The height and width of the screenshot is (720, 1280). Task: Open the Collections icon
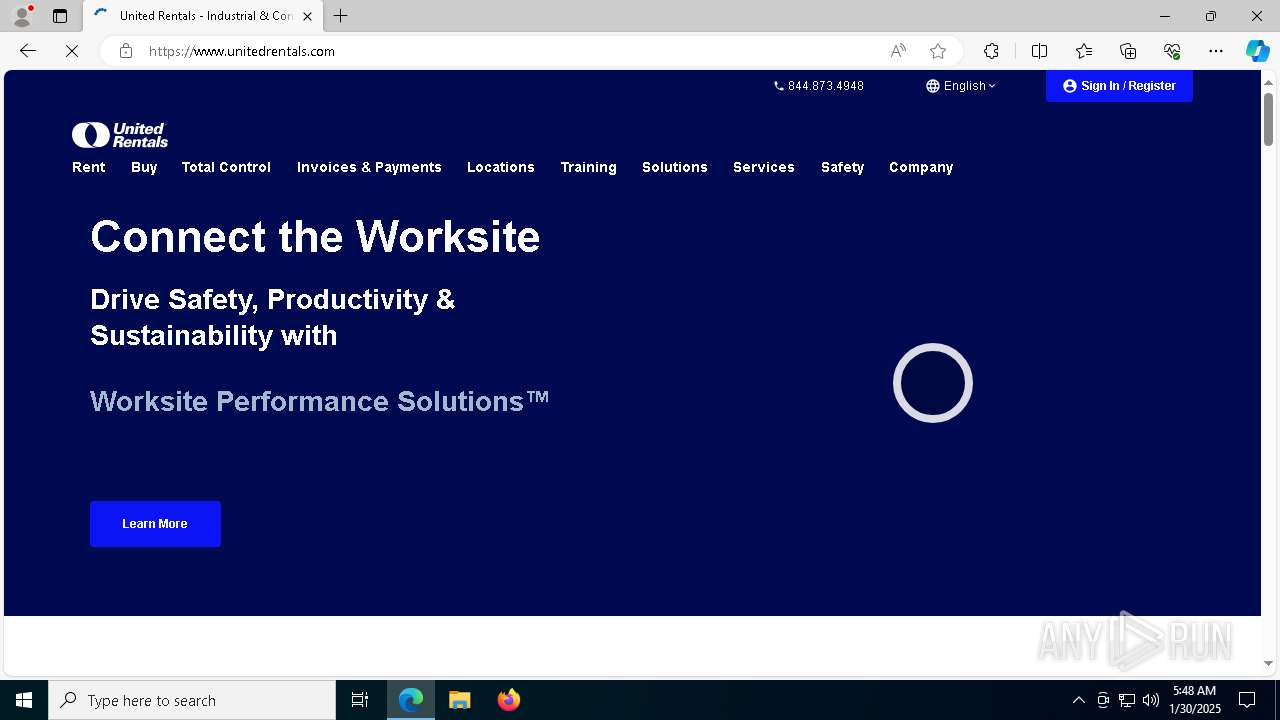(x=1128, y=51)
